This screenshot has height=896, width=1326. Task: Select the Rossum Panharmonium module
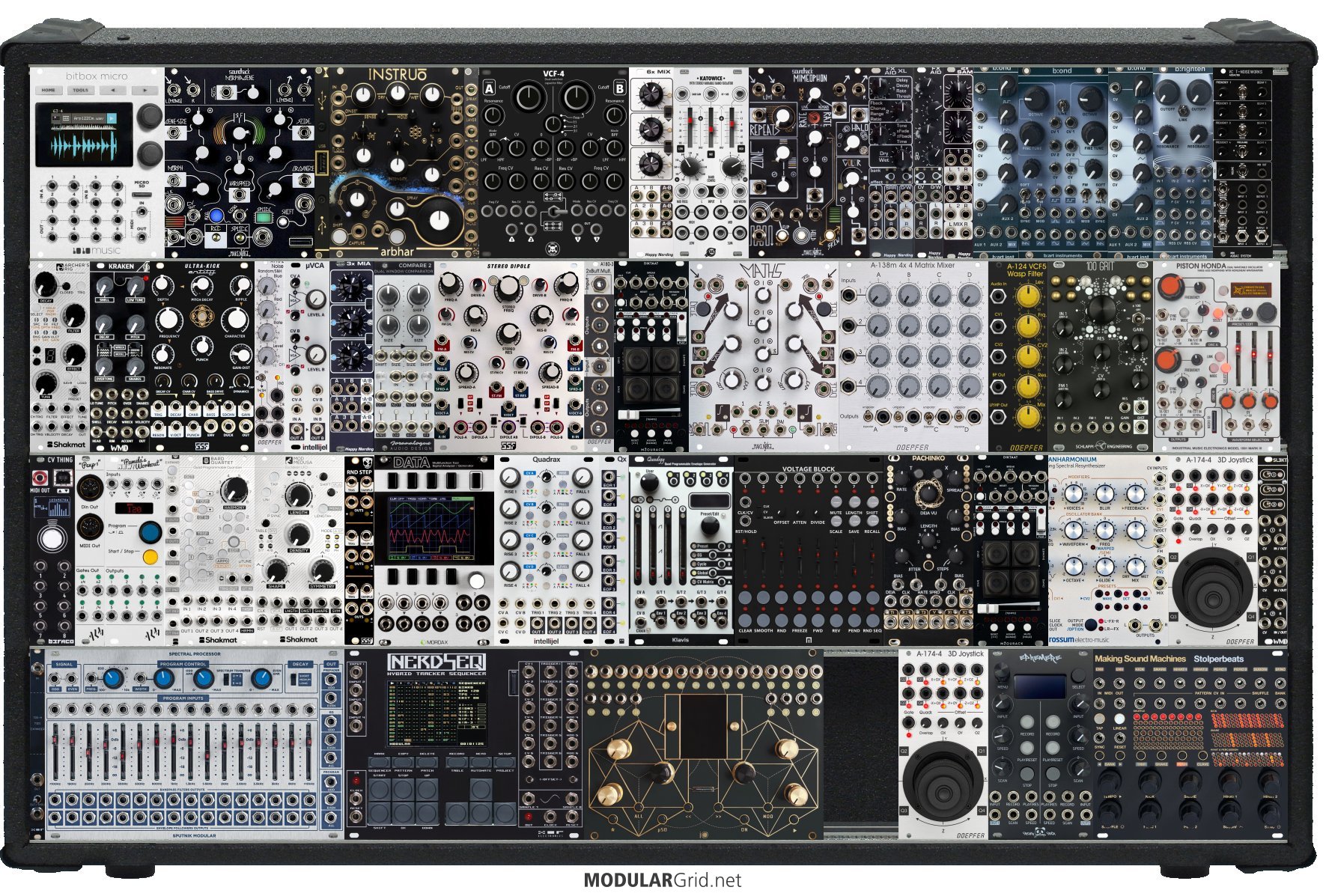[x=1108, y=551]
